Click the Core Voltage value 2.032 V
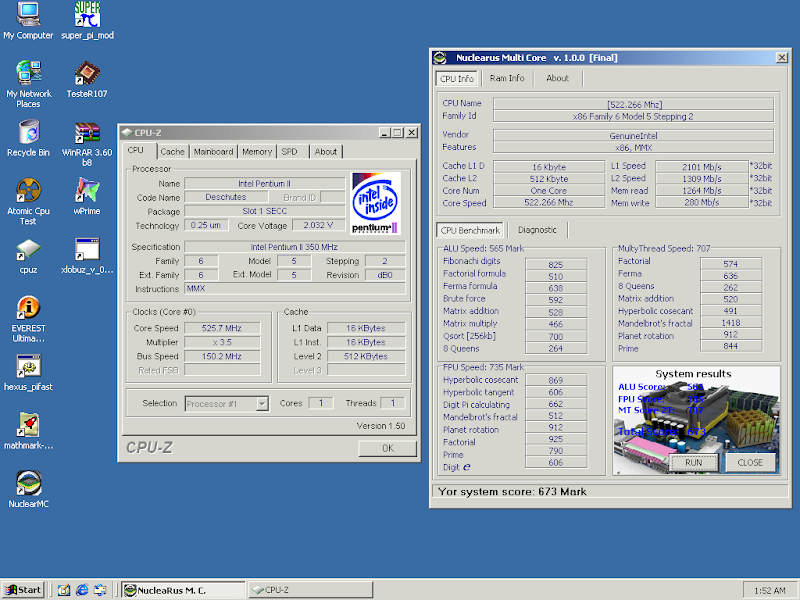Image resolution: width=800 pixels, height=600 pixels. tap(318, 226)
